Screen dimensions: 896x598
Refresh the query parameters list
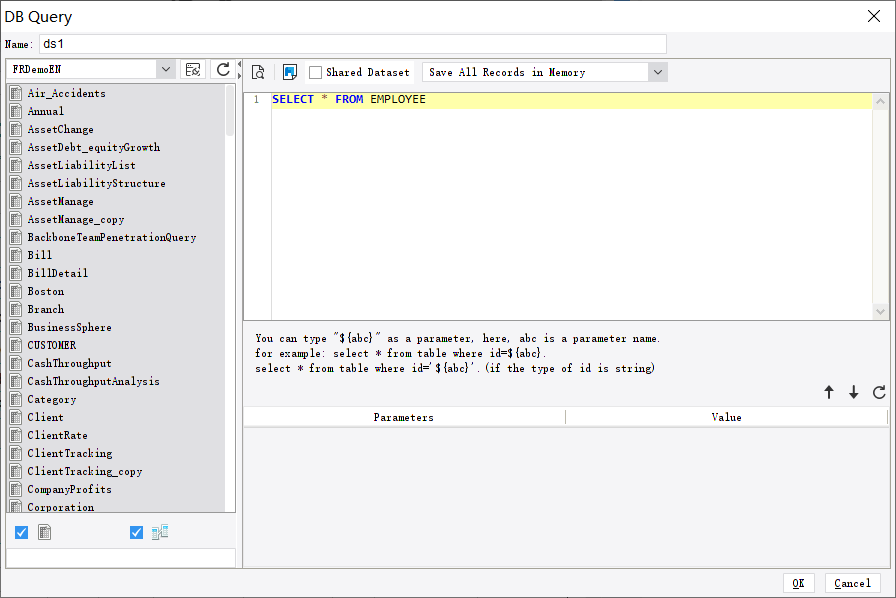click(x=879, y=392)
